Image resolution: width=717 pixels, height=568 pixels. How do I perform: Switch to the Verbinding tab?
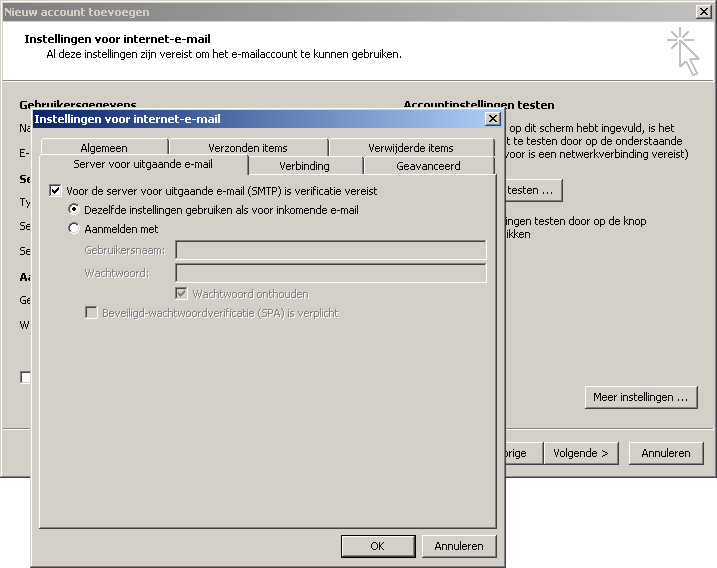coord(304,166)
